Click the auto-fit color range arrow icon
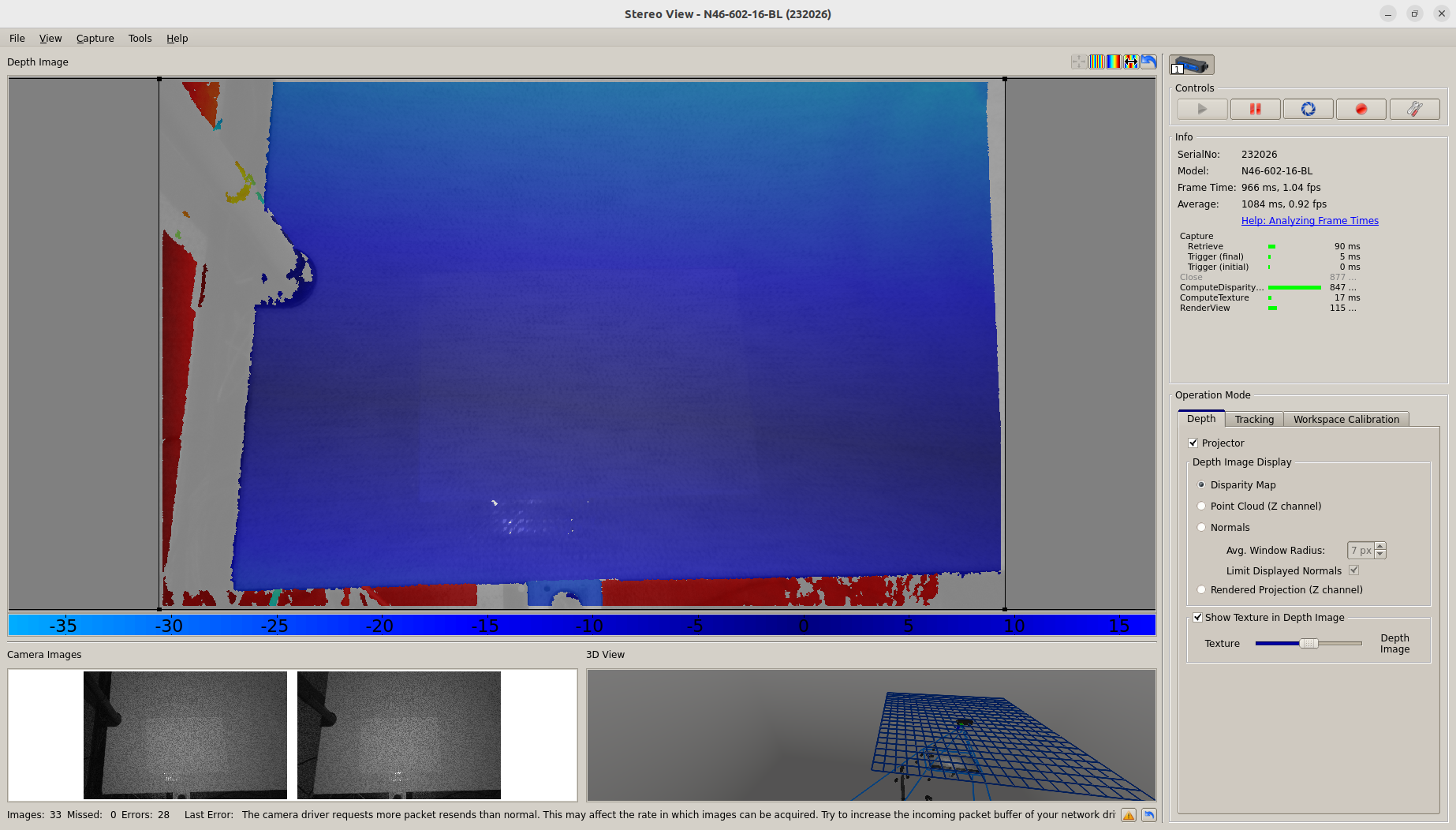The image size is (1456, 830). (1131, 62)
